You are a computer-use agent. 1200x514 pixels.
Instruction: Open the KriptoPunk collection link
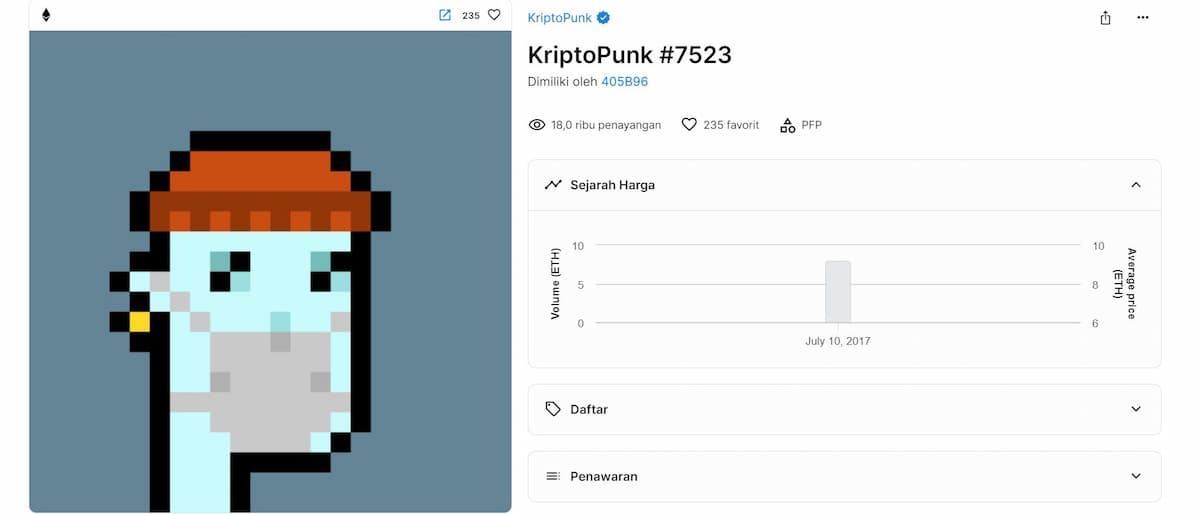coord(560,18)
